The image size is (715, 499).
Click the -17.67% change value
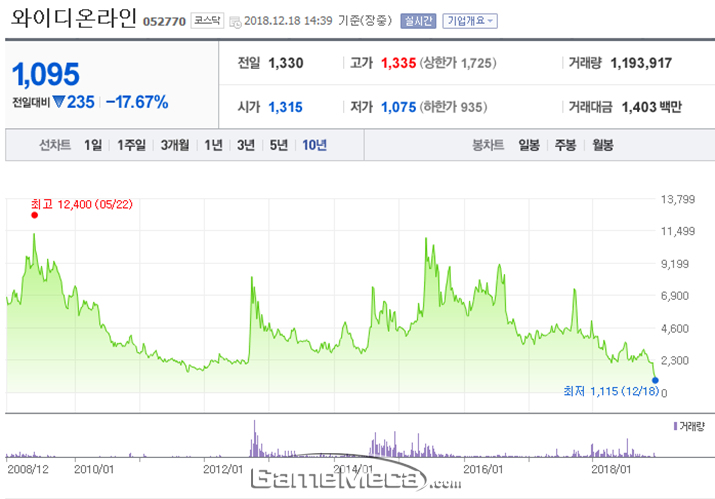pyautogui.click(x=137, y=102)
